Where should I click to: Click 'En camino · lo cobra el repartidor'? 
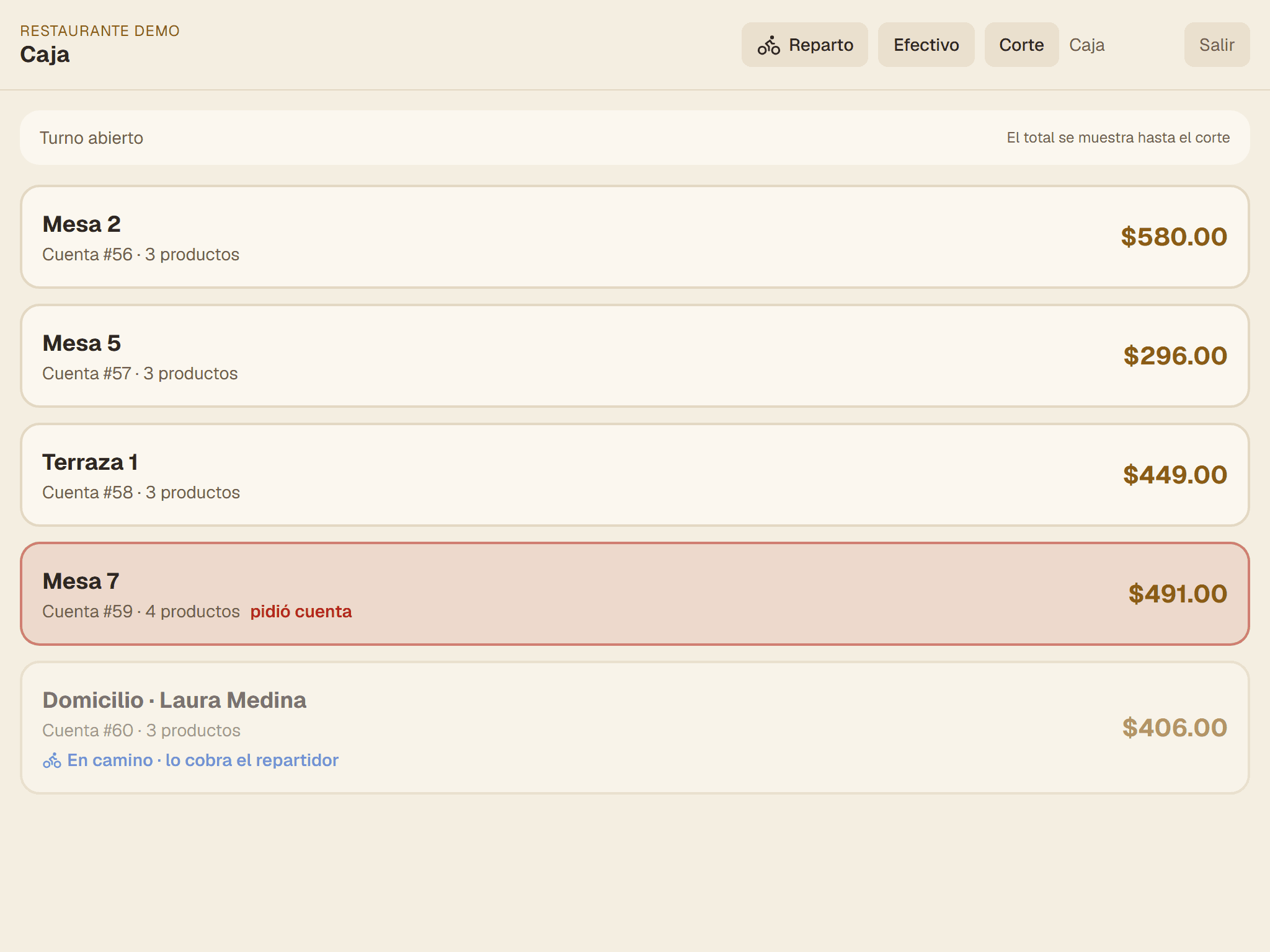pyautogui.click(x=203, y=760)
